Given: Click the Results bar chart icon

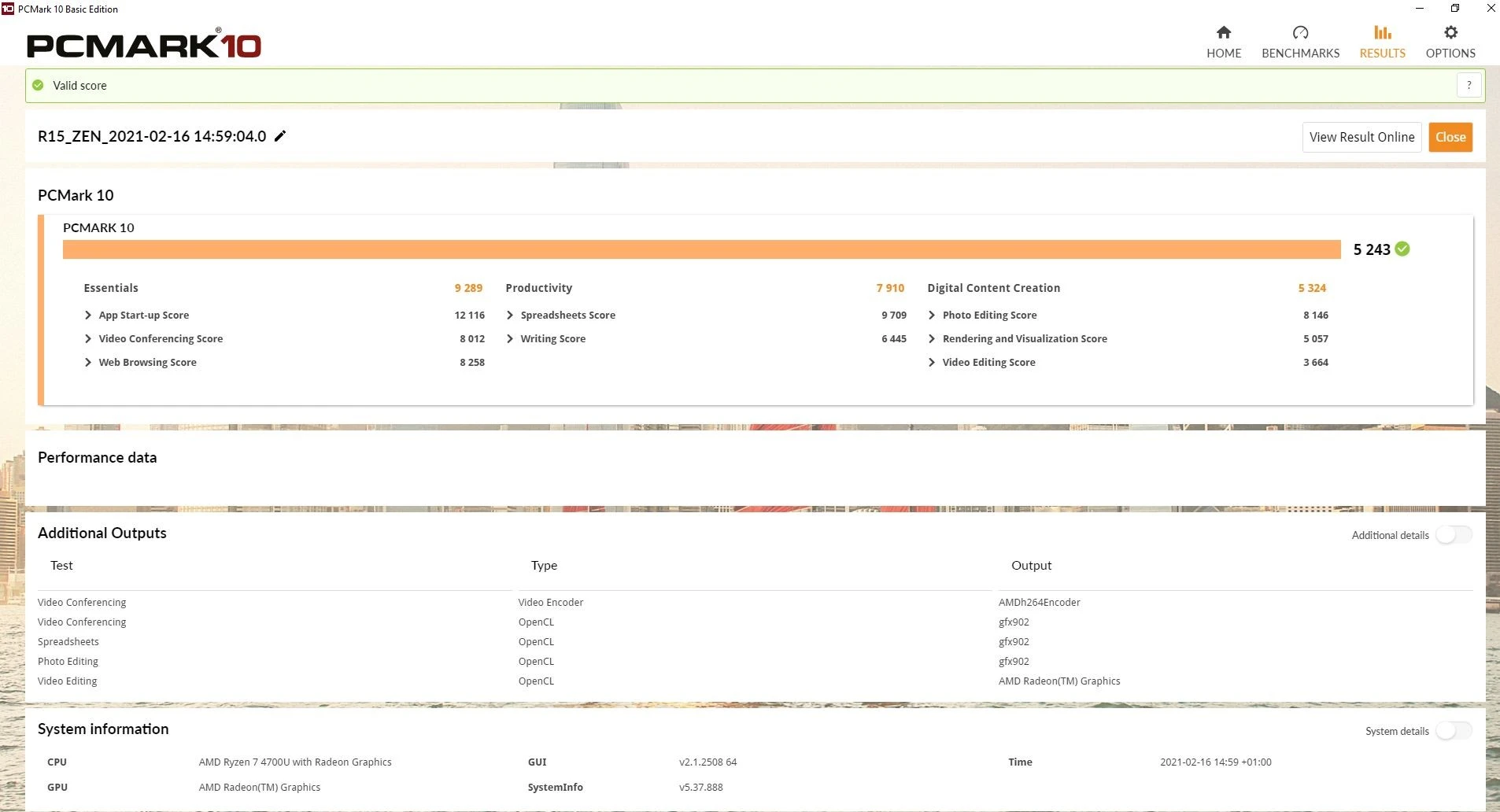Looking at the screenshot, I should pyautogui.click(x=1382, y=32).
